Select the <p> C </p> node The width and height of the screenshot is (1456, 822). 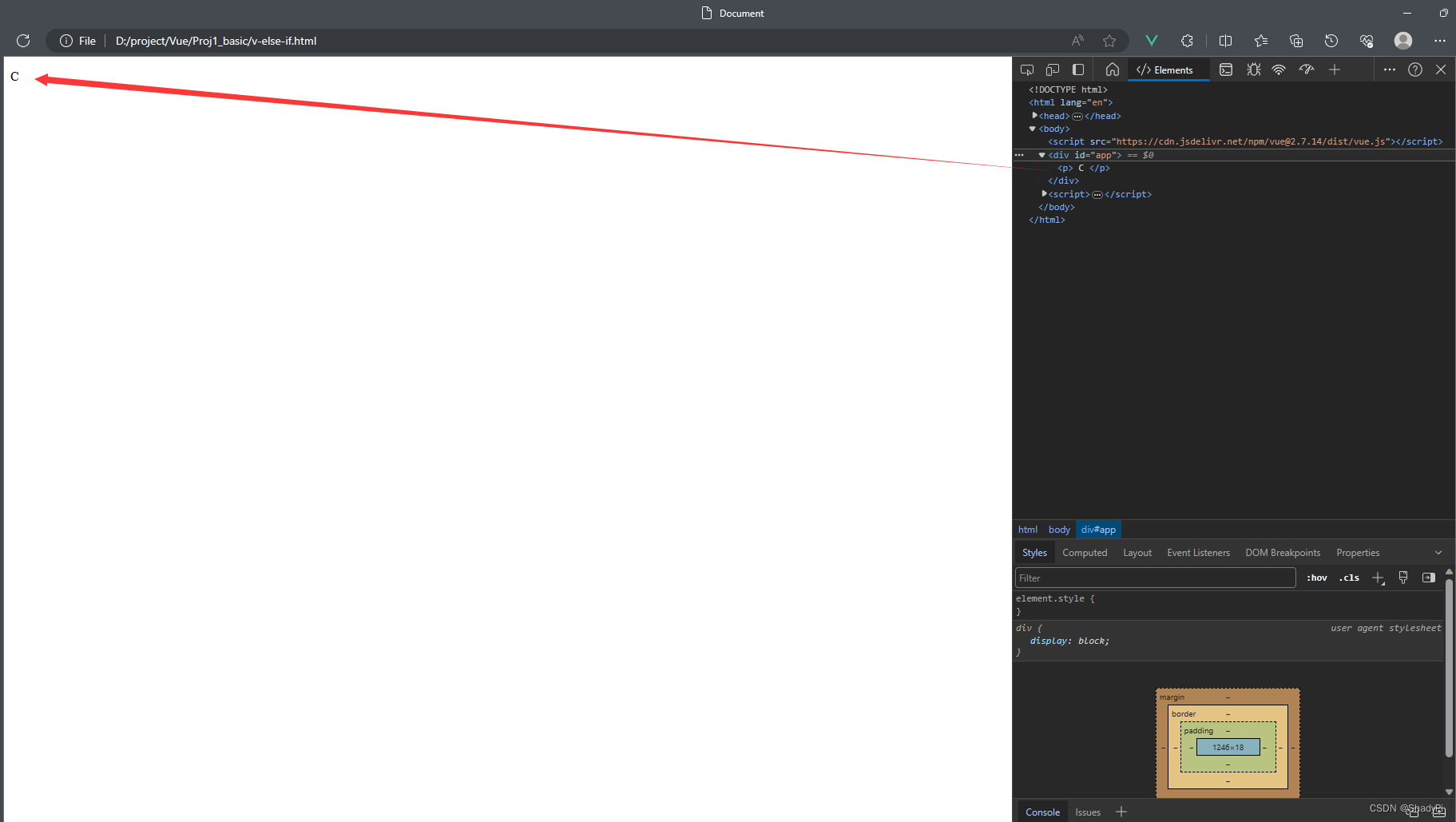[1084, 168]
